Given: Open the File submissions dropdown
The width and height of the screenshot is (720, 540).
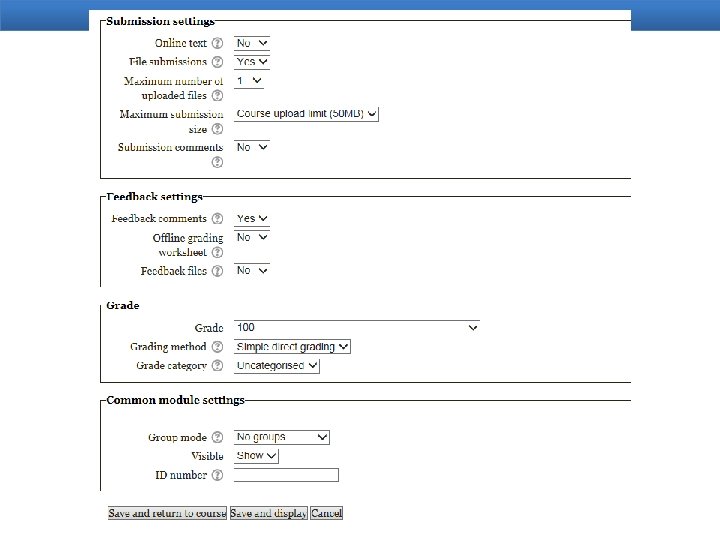Looking at the screenshot, I should tap(252, 62).
